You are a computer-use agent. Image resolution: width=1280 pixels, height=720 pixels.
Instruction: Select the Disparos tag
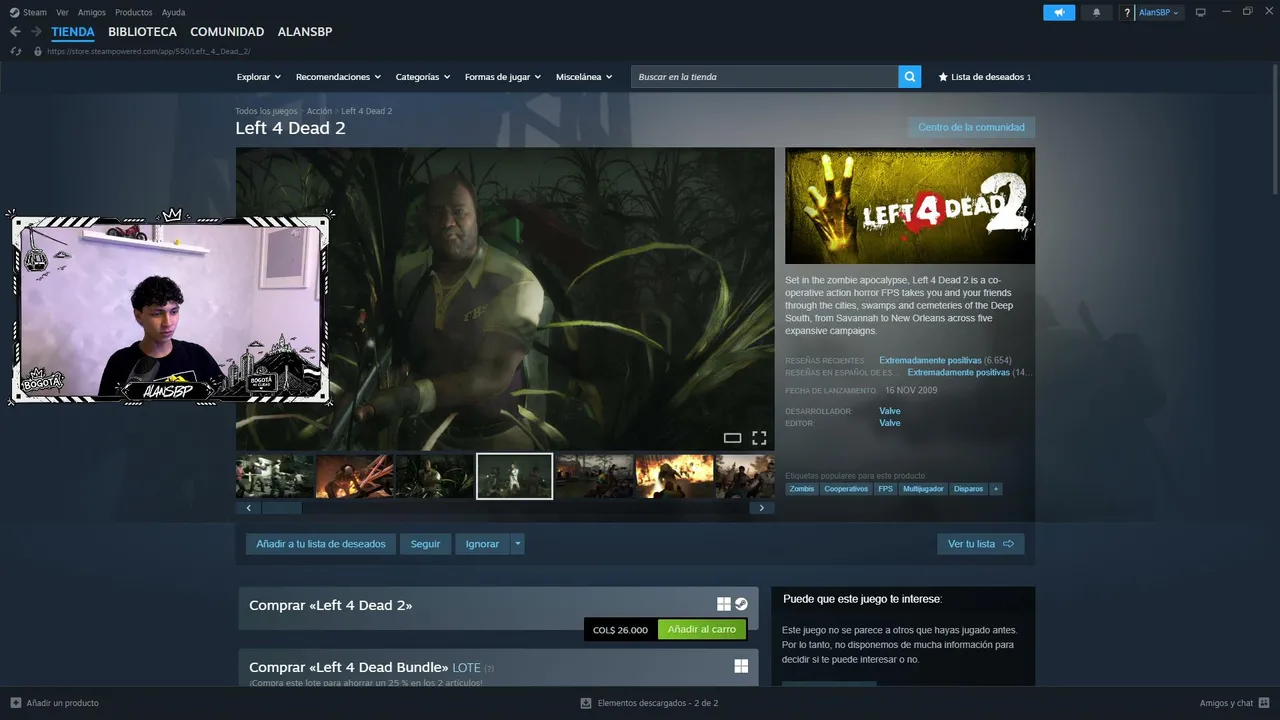(968, 489)
